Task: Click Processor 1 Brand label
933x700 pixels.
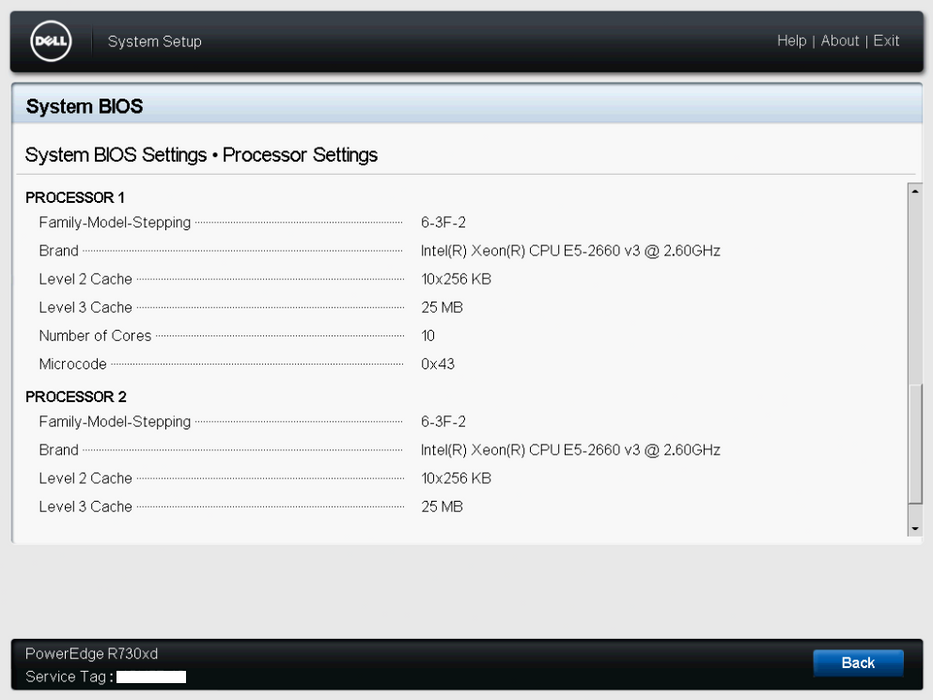Action: click(x=59, y=251)
